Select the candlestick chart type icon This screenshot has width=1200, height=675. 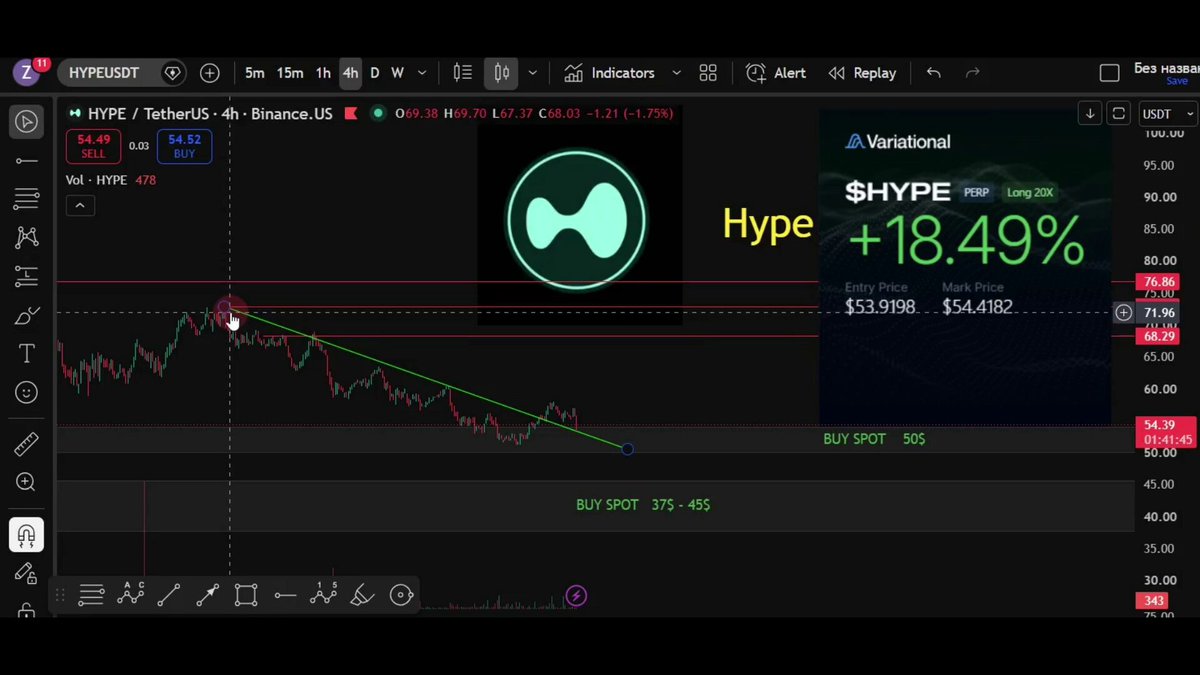click(501, 73)
